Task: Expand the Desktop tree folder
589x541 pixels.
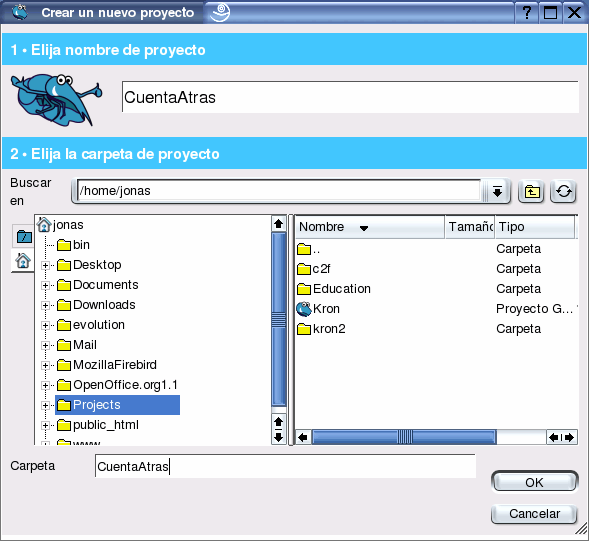Action: (45, 266)
